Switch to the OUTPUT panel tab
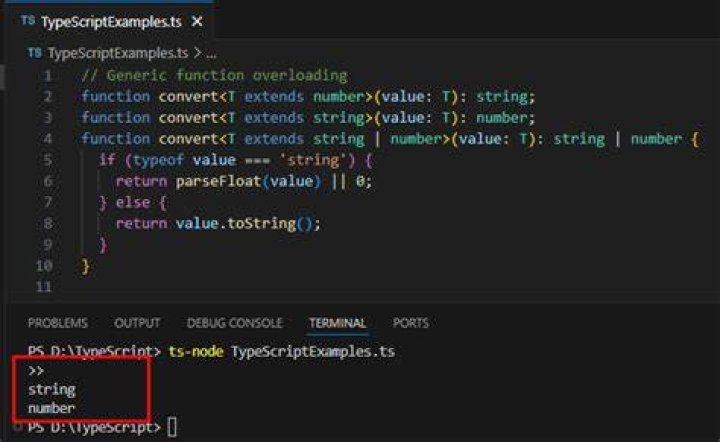 [137, 323]
